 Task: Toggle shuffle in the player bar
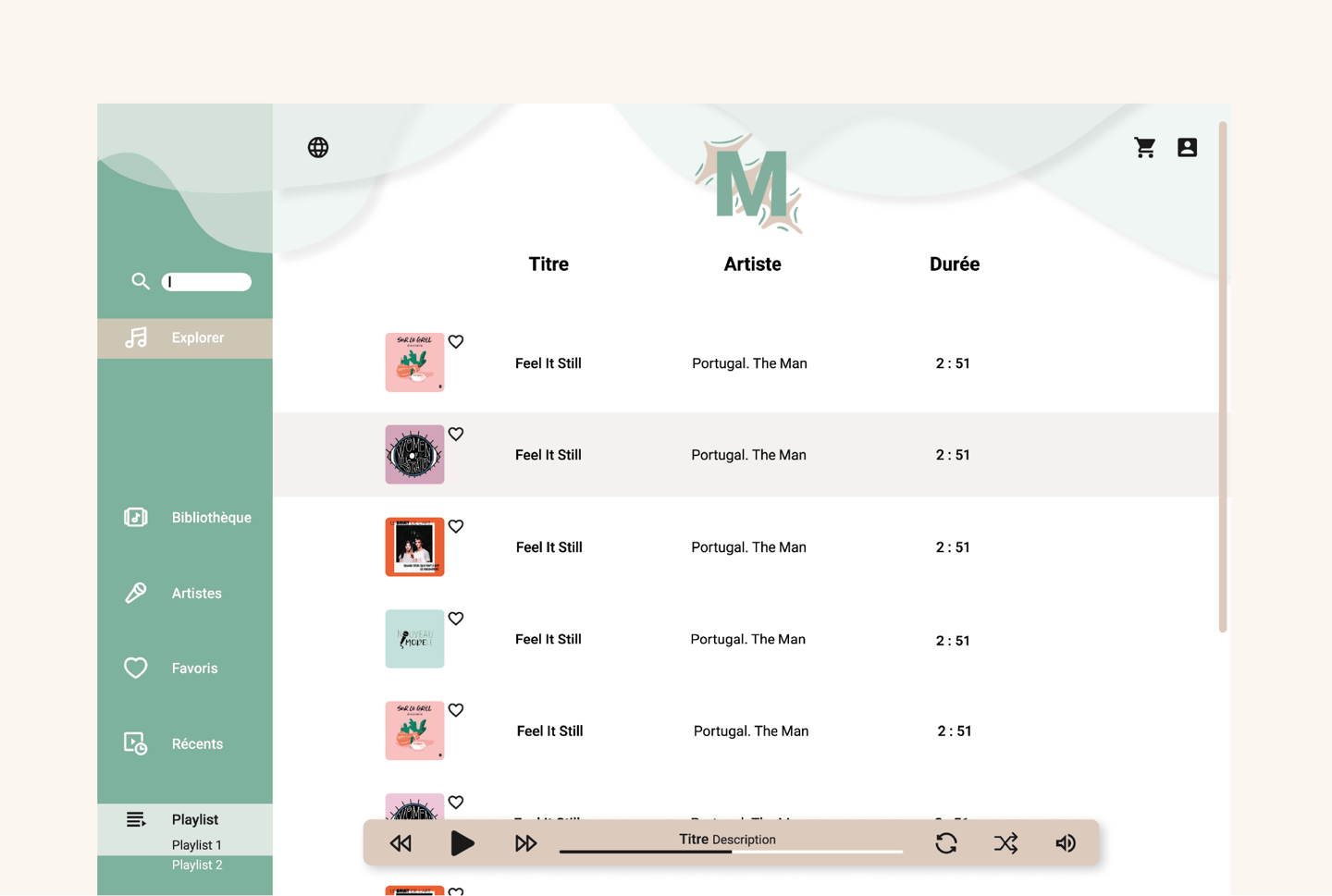click(1005, 843)
